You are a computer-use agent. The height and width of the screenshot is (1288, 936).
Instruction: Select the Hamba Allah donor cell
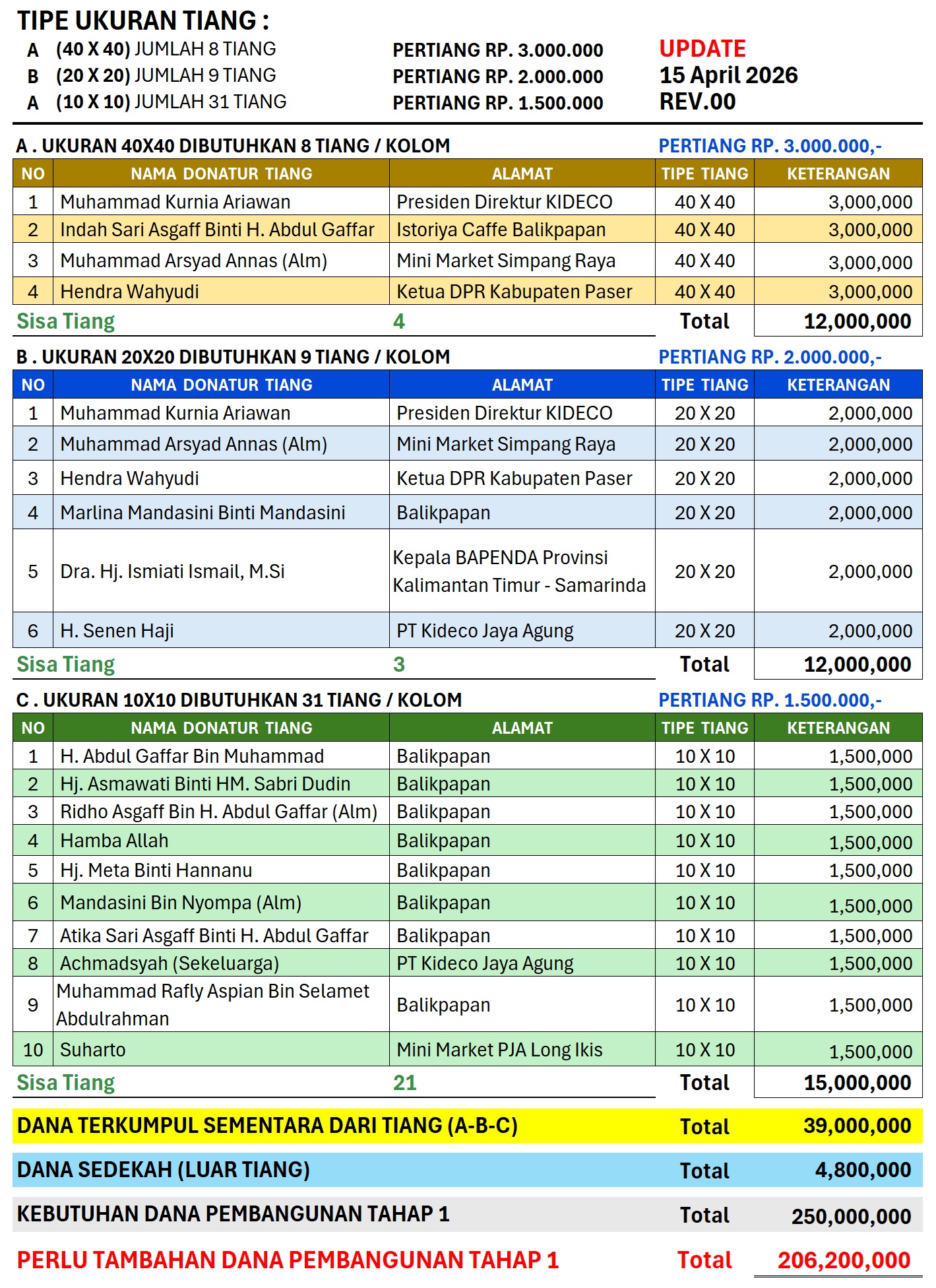114,841
